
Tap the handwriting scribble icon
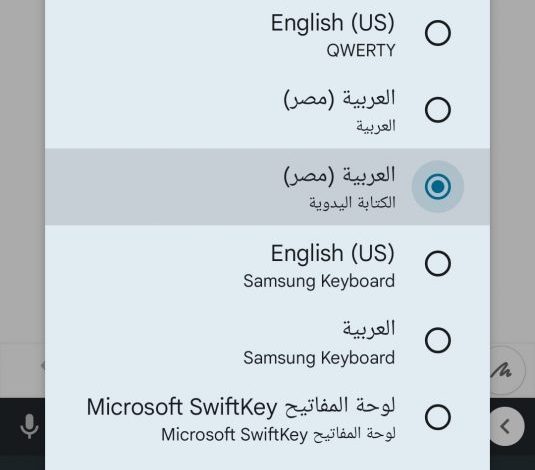point(502,371)
